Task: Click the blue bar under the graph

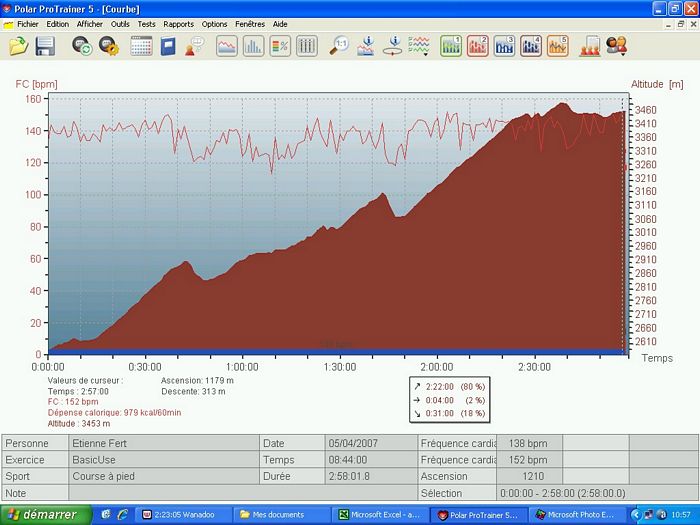Action: (336, 351)
